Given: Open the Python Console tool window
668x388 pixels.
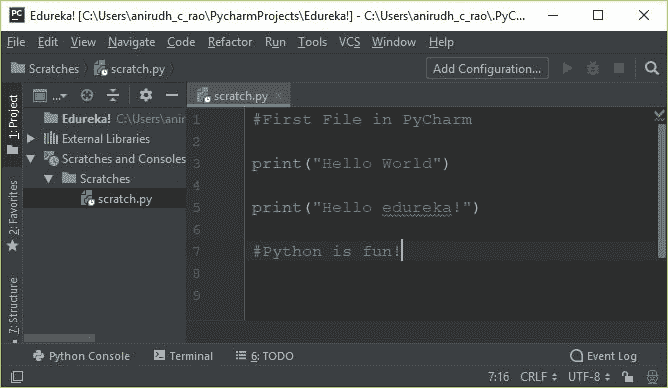Looking at the screenshot, I should tap(81, 356).
